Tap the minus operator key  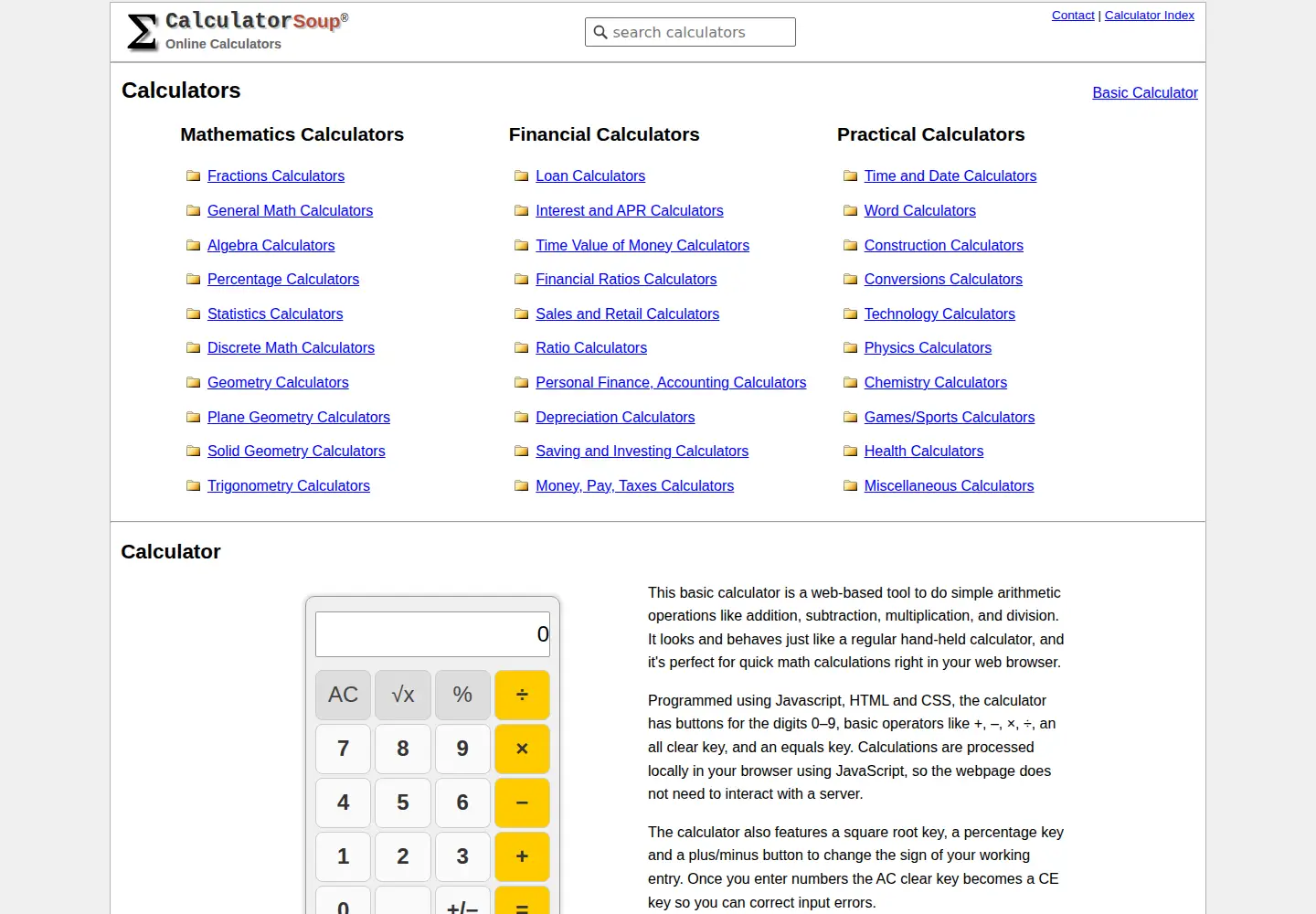click(x=522, y=802)
